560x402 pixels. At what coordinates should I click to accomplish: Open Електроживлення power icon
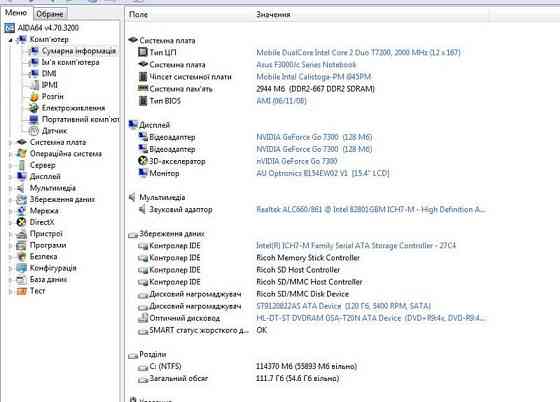coord(34,108)
